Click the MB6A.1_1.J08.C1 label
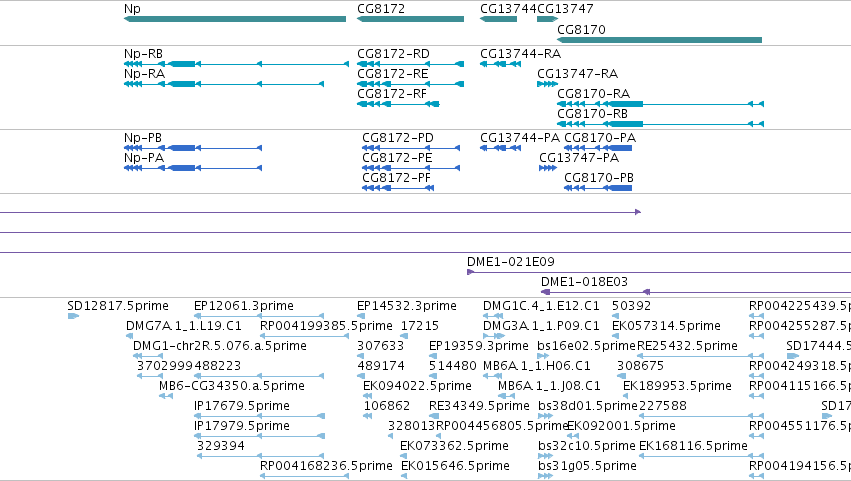Image resolution: width=851 pixels, height=481 pixels. click(549, 386)
